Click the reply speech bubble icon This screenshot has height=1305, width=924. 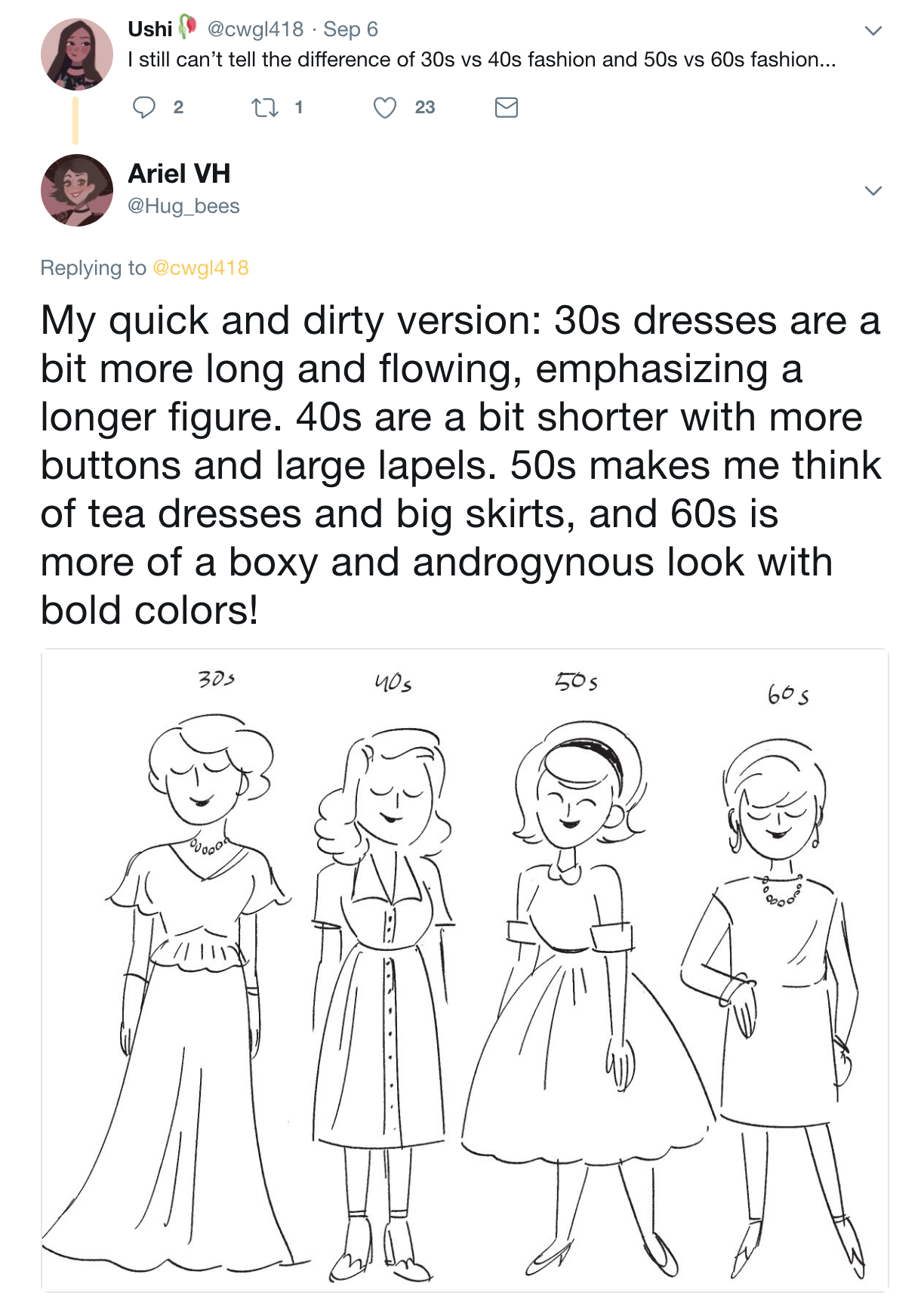coord(143,108)
